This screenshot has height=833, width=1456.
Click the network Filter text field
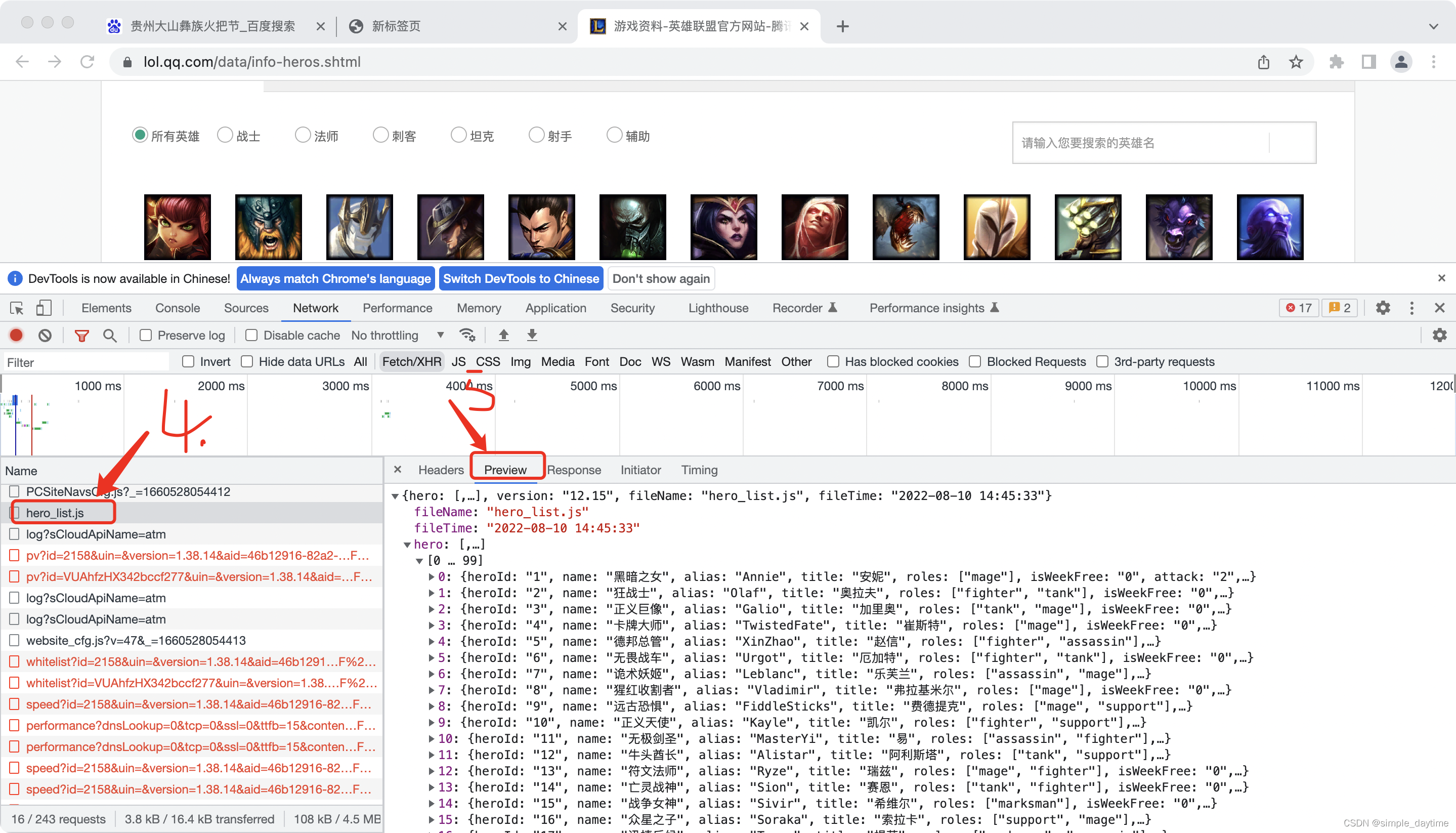tap(86, 362)
